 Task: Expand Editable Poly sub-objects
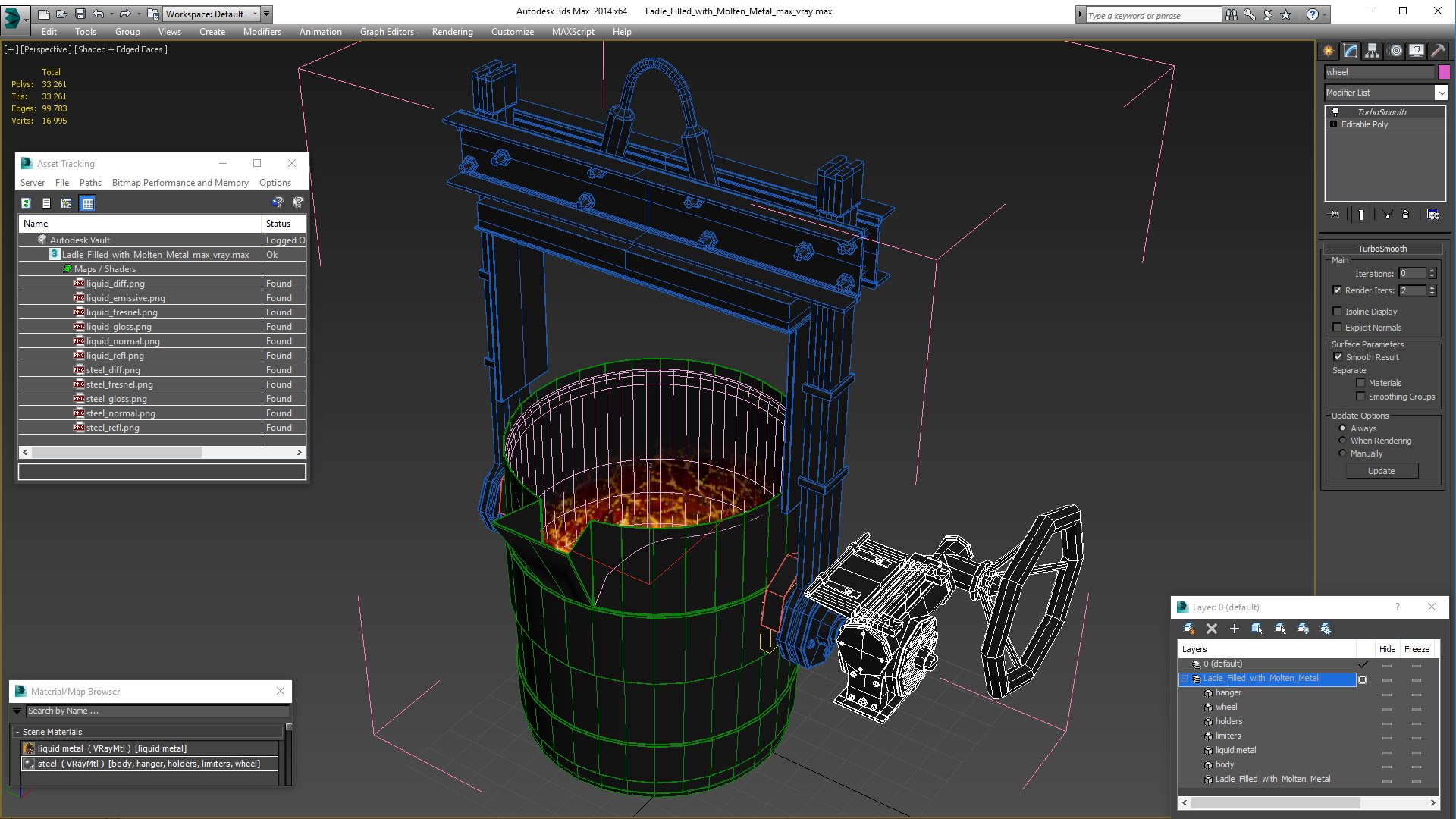1333,124
